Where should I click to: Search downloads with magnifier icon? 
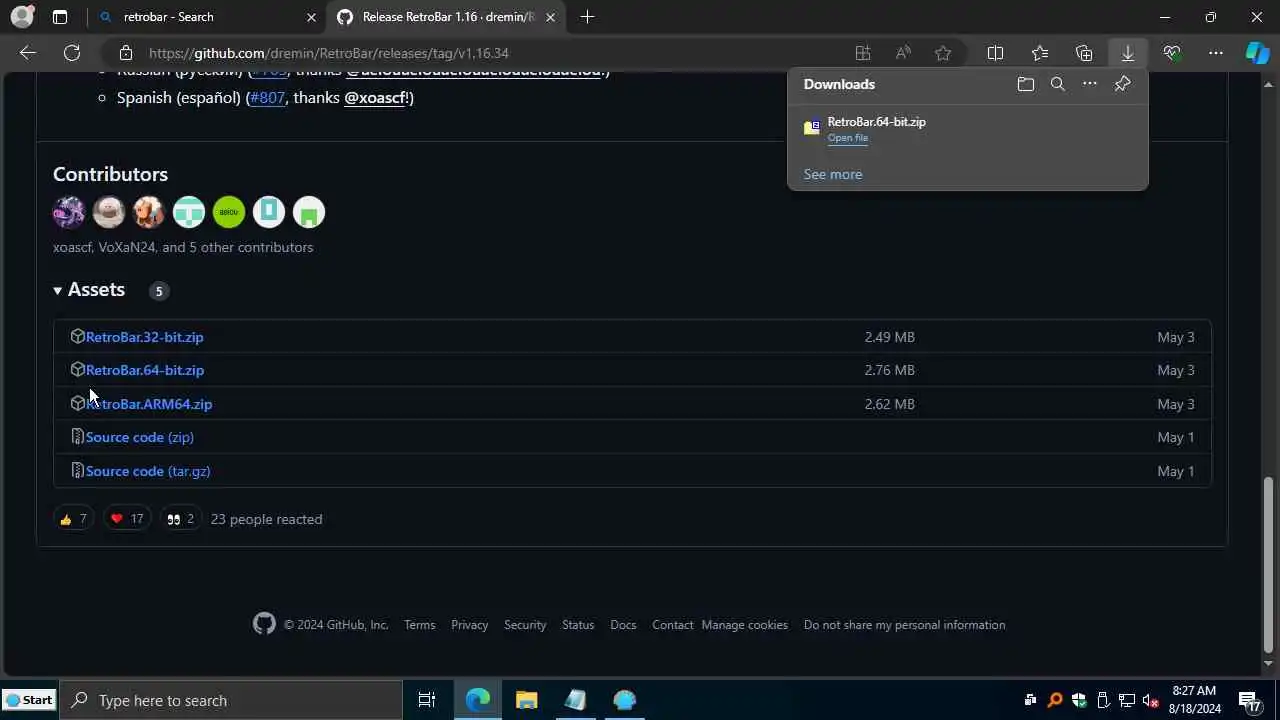pos(1057,84)
